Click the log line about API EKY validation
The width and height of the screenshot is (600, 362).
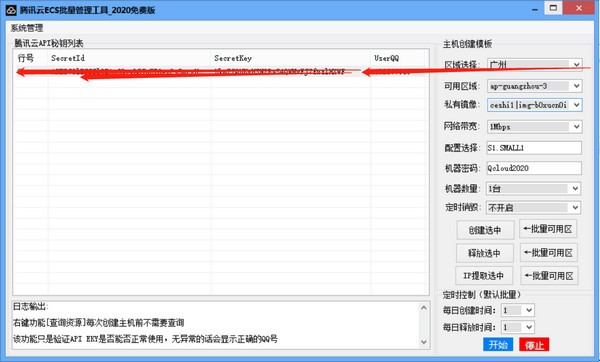click(x=145, y=339)
